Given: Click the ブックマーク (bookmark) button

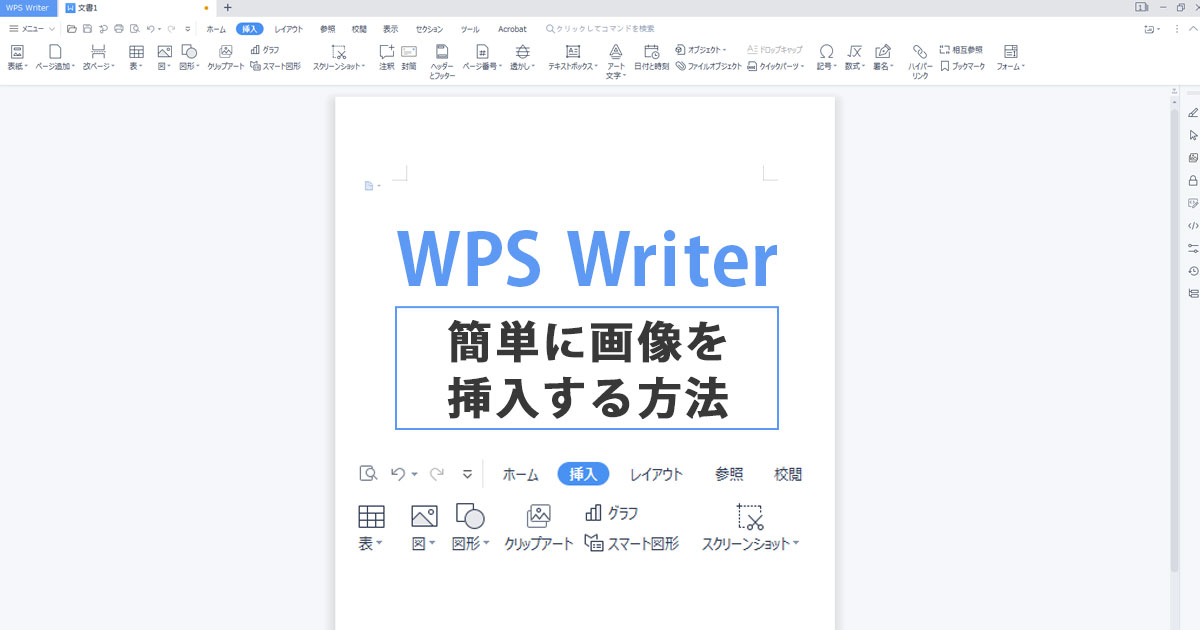Looking at the screenshot, I should (963, 66).
